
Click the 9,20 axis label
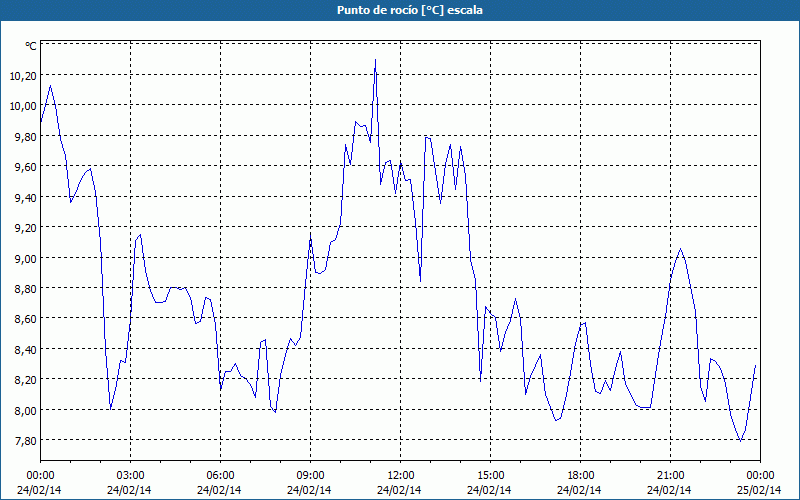tap(26, 227)
